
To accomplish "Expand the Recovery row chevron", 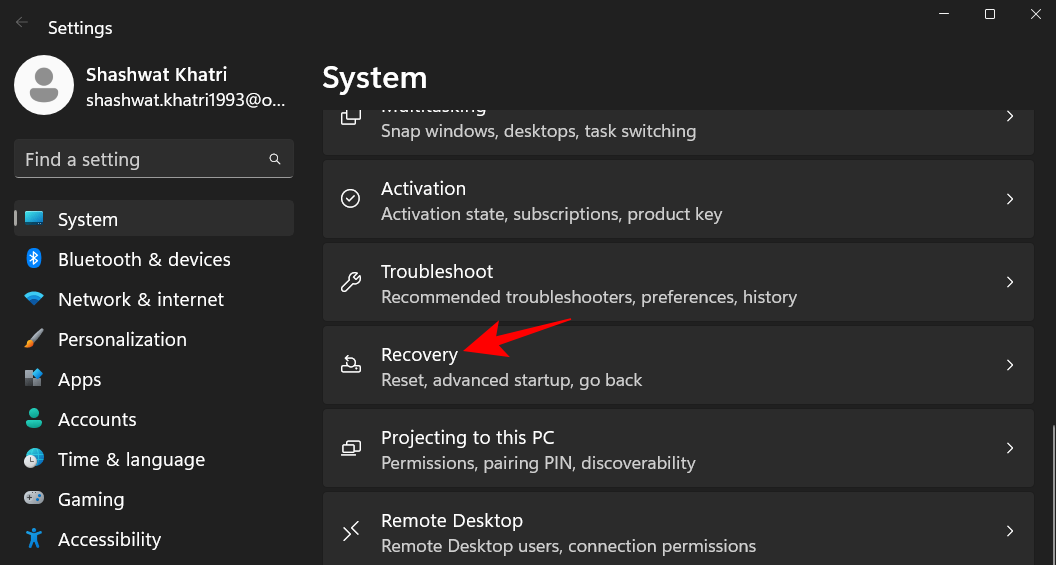I will 1010,365.
